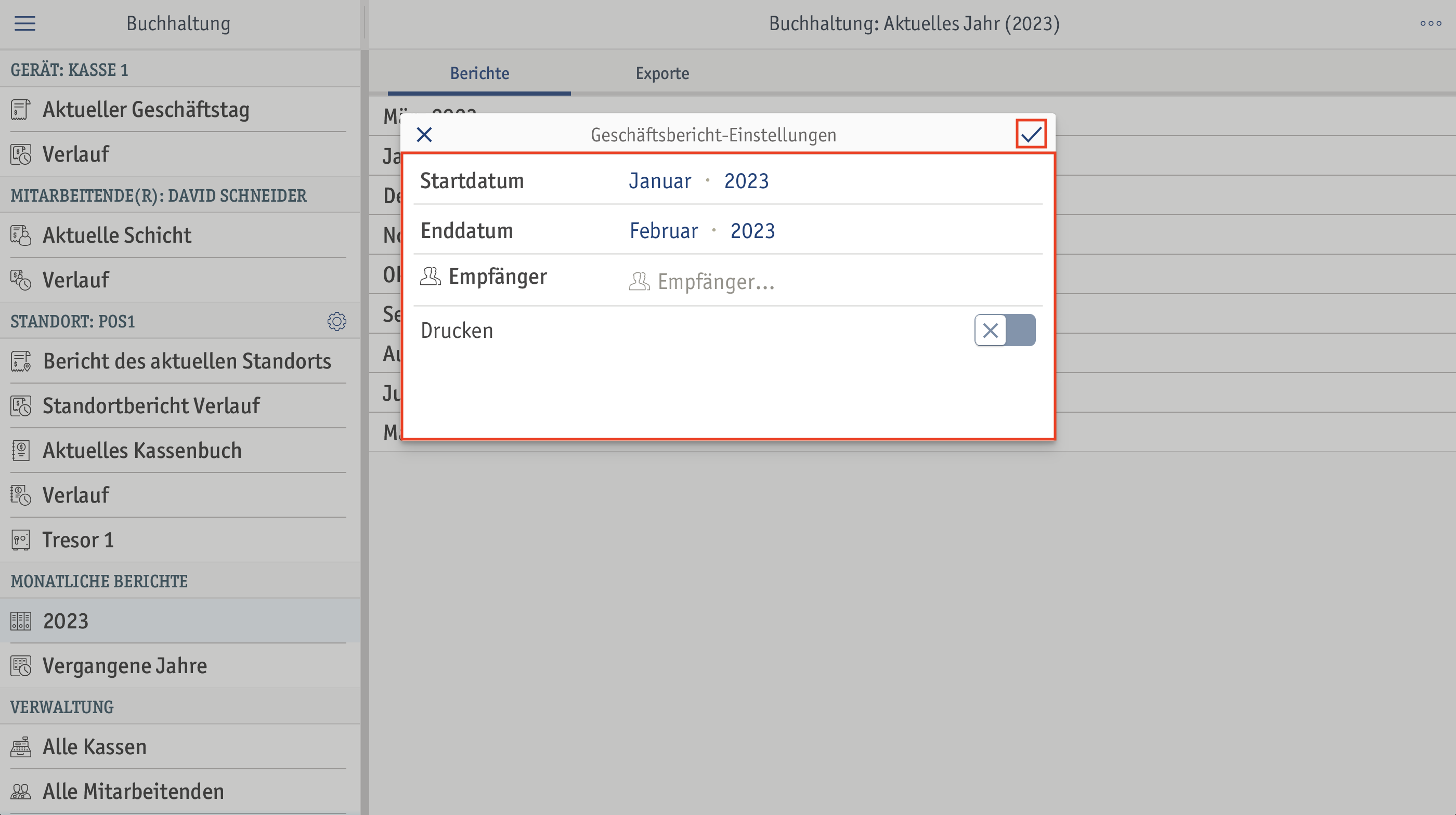Click the Startdatum label
1456x815 pixels.
472,181
